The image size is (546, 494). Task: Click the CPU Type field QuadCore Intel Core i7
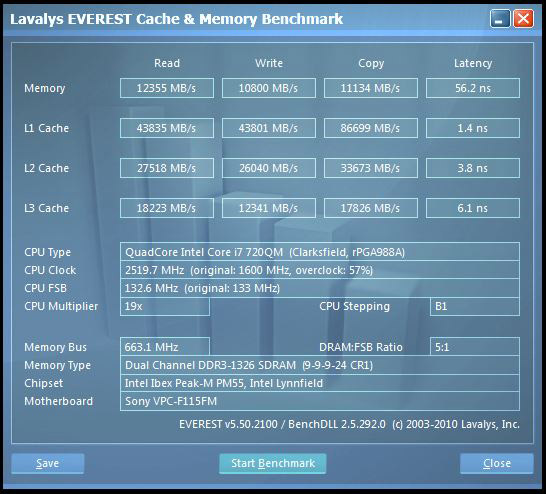click(320, 252)
